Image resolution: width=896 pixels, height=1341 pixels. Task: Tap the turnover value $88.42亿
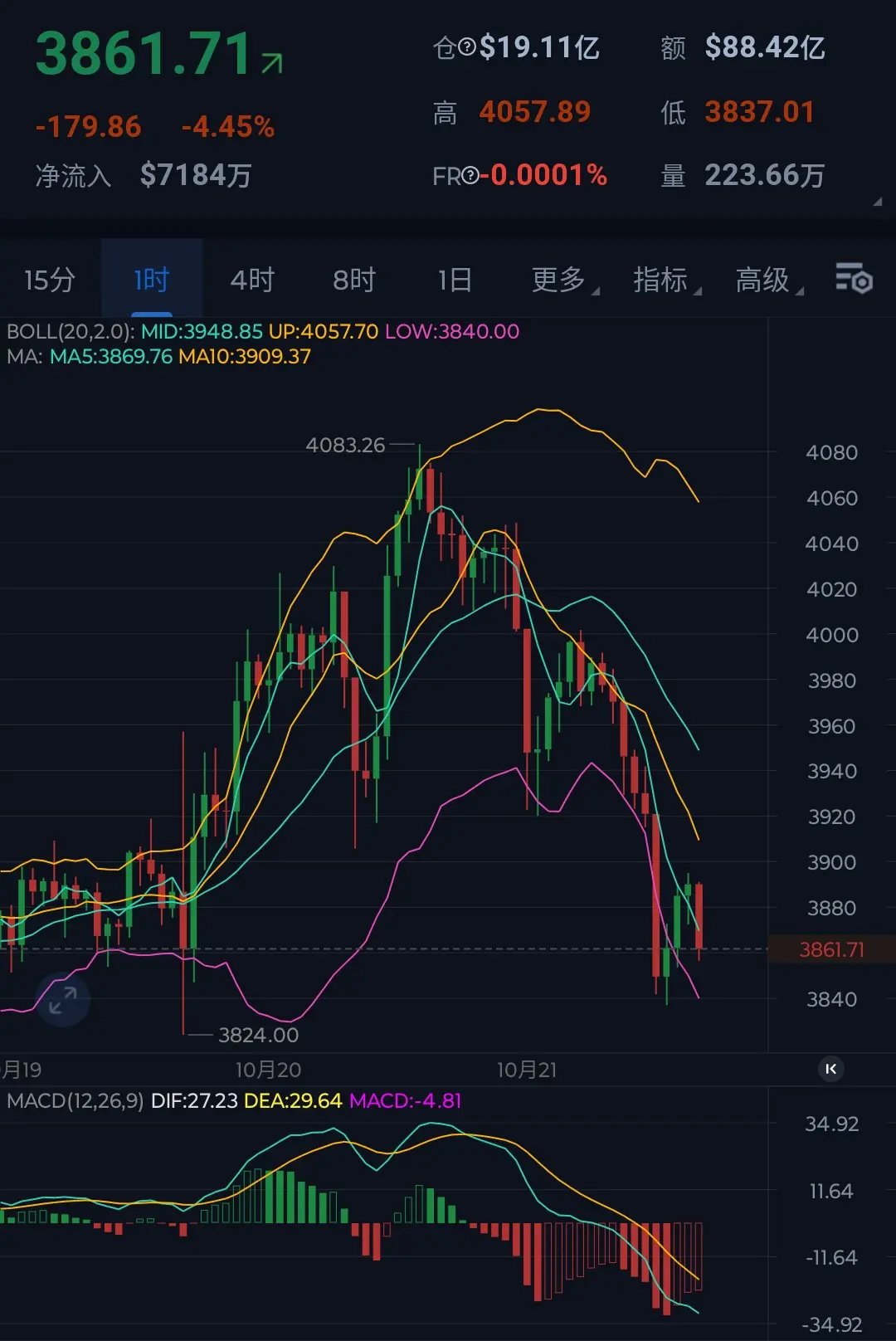pyautogui.click(x=765, y=47)
